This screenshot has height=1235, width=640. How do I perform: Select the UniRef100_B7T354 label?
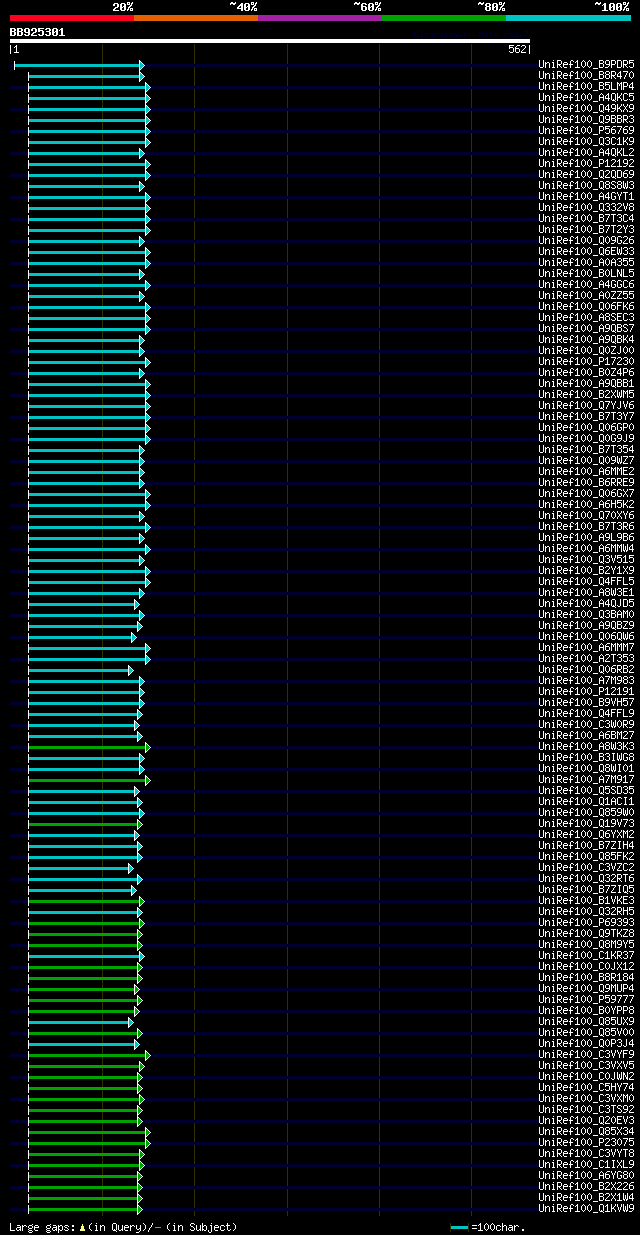click(586, 449)
